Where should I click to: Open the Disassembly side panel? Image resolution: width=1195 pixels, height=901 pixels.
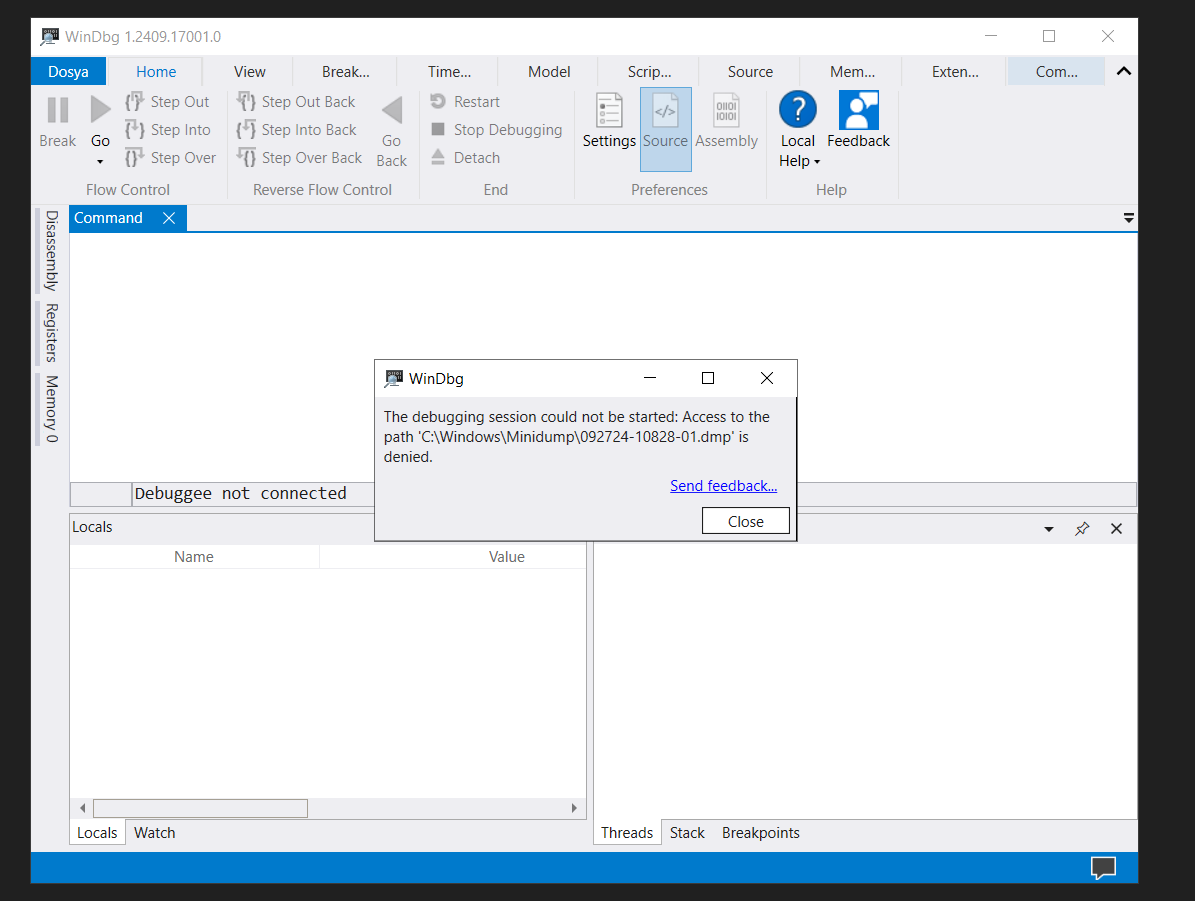point(51,251)
